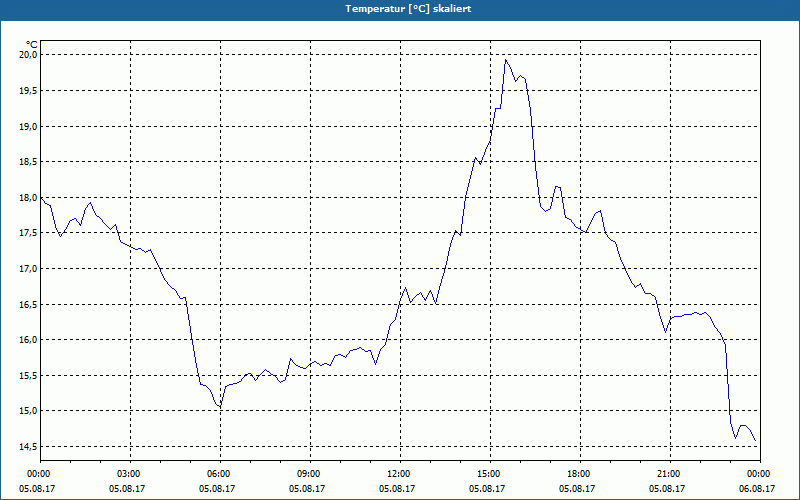
Task: Select the "16,5" y-axis value
Action: point(29,304)
